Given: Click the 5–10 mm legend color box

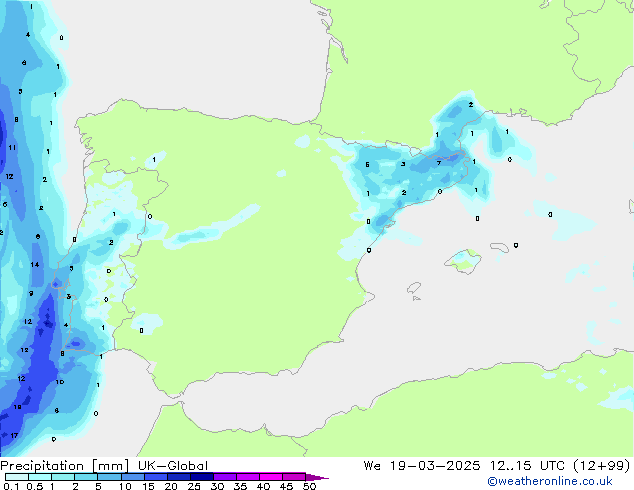Looking at the screenshot, I should (x=109, y=477).
